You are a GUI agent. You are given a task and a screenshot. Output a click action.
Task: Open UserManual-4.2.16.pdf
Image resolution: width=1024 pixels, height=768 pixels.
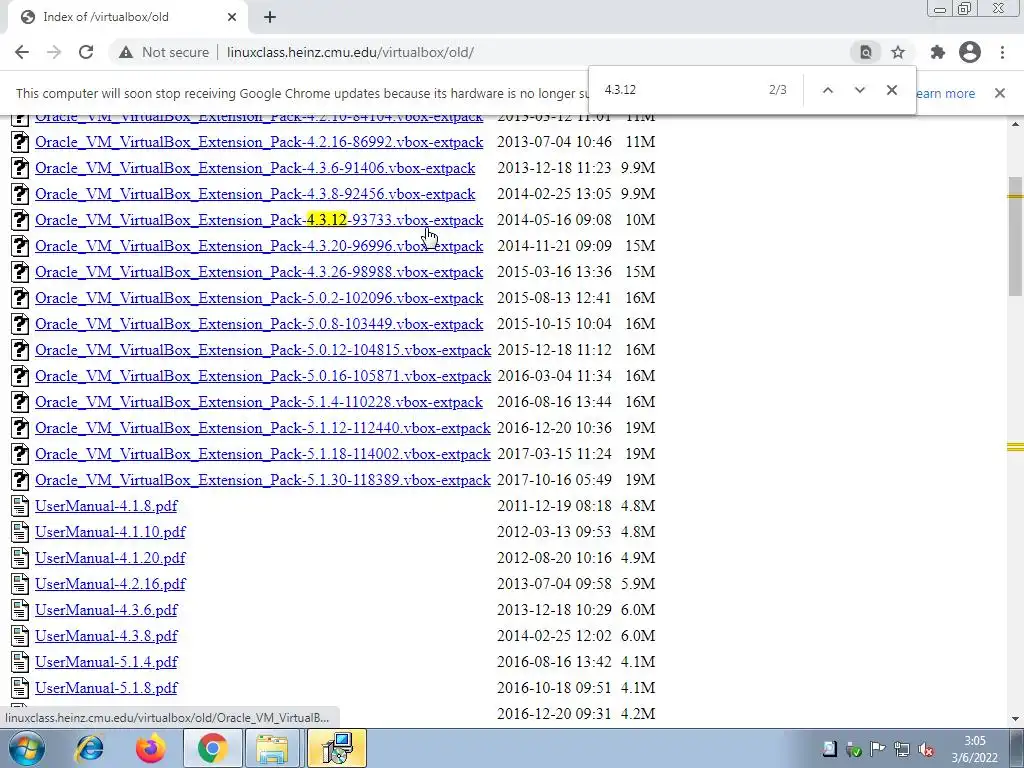point(110,584)
